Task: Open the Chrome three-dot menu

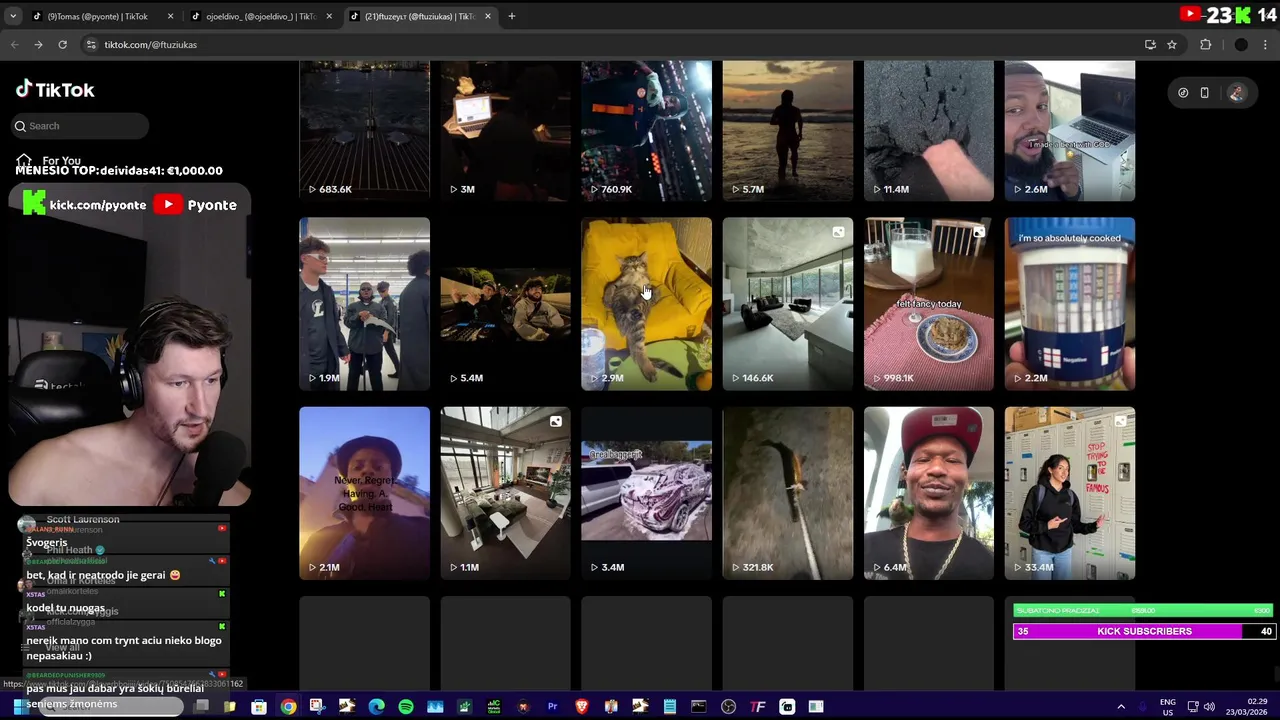Action: coord(1266,44)
